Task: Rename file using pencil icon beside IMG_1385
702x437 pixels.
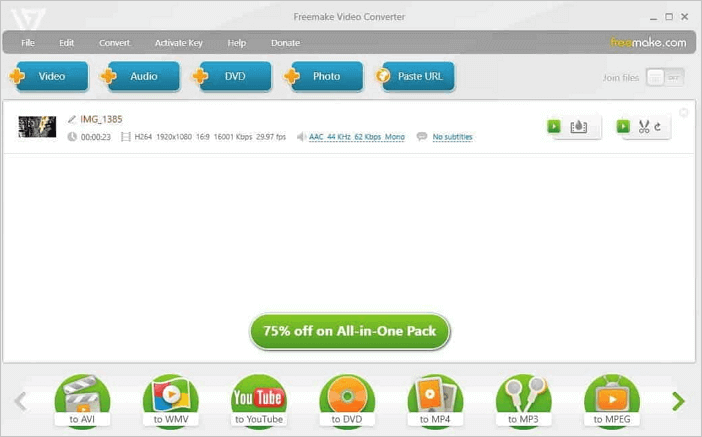Action: click(71, 119)
